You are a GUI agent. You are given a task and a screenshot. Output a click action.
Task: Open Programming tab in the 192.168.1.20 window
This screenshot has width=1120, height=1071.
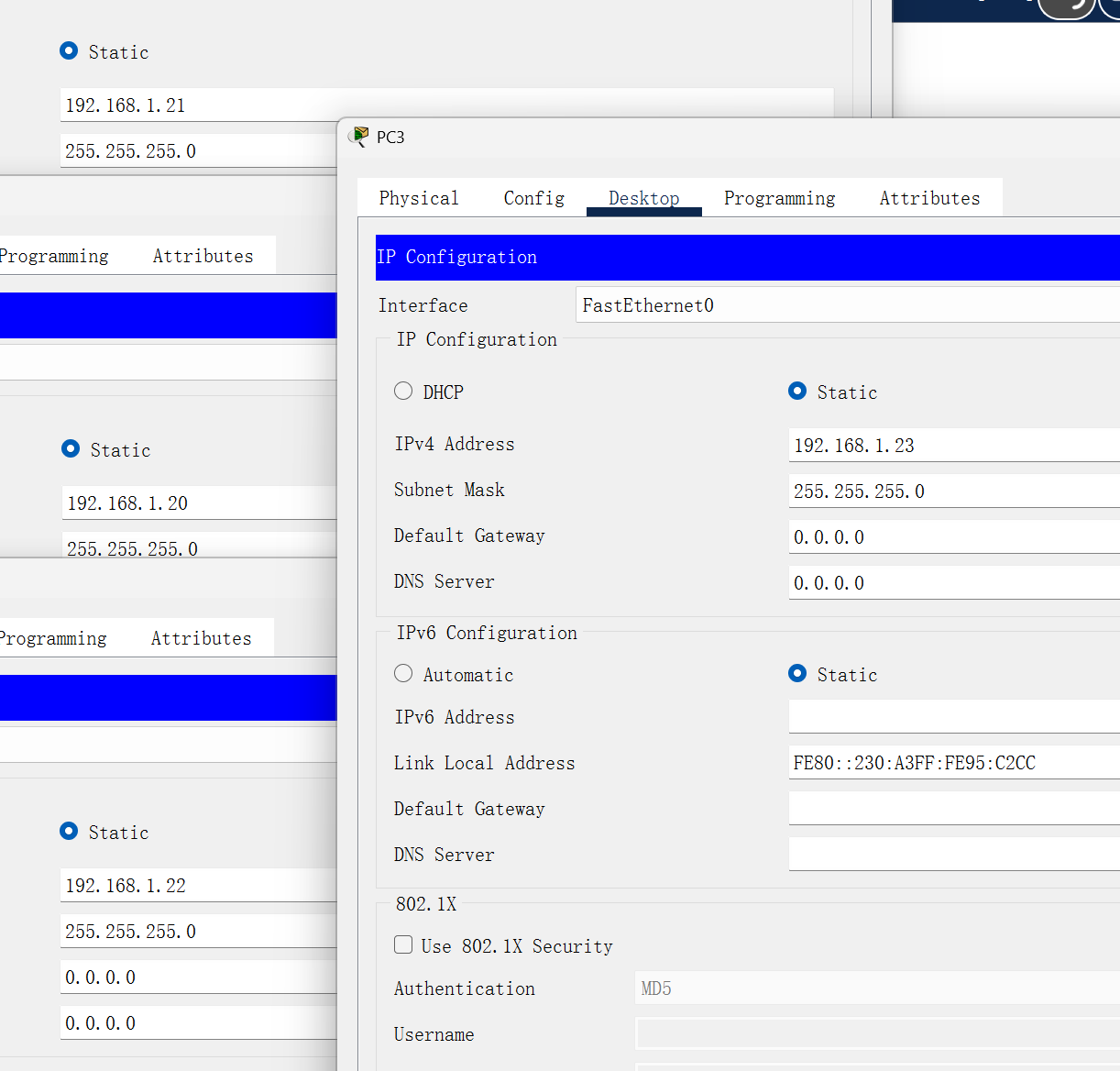(x=55, y=256)
